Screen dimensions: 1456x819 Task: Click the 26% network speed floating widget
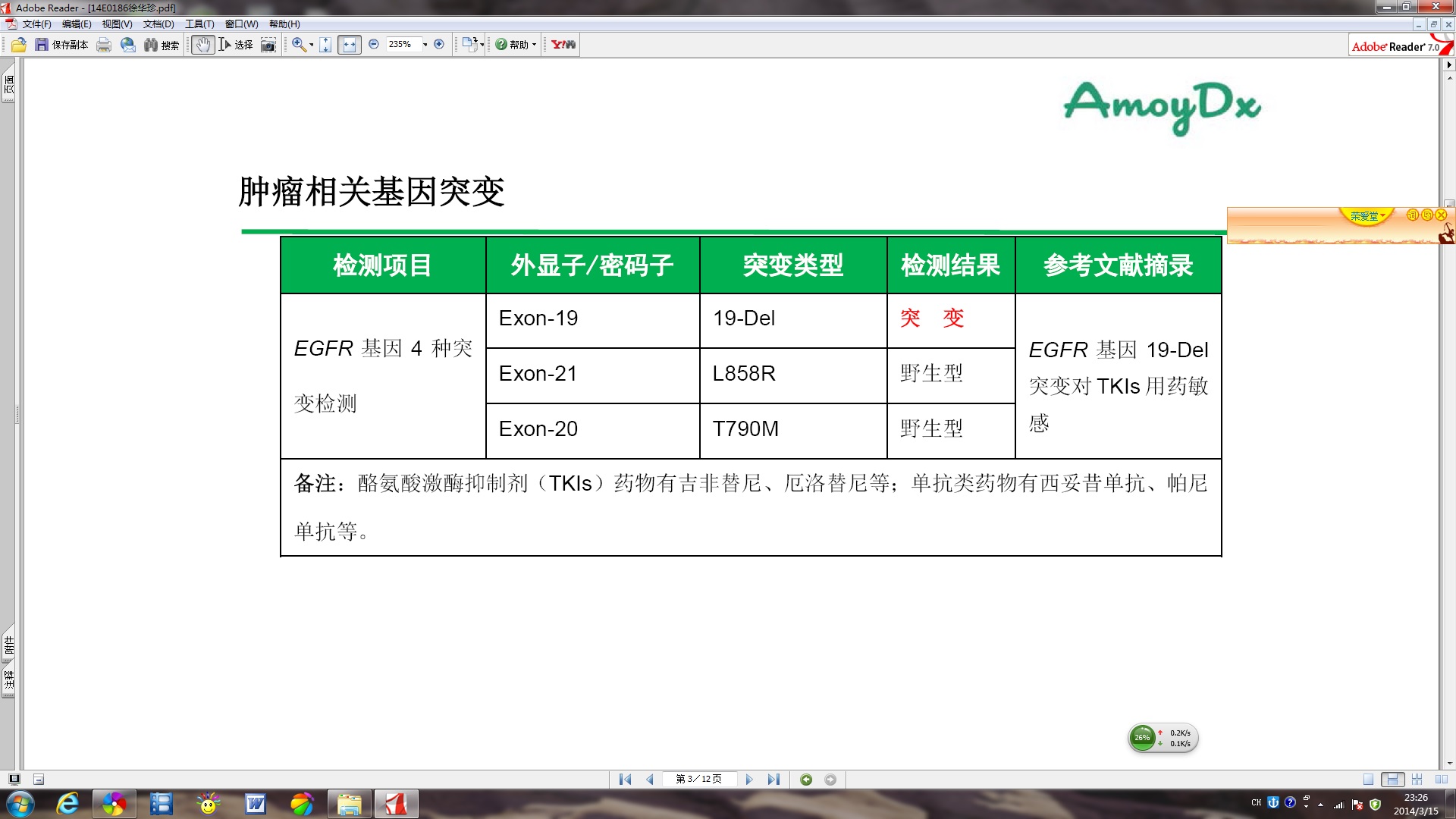tap(1163, 738)
